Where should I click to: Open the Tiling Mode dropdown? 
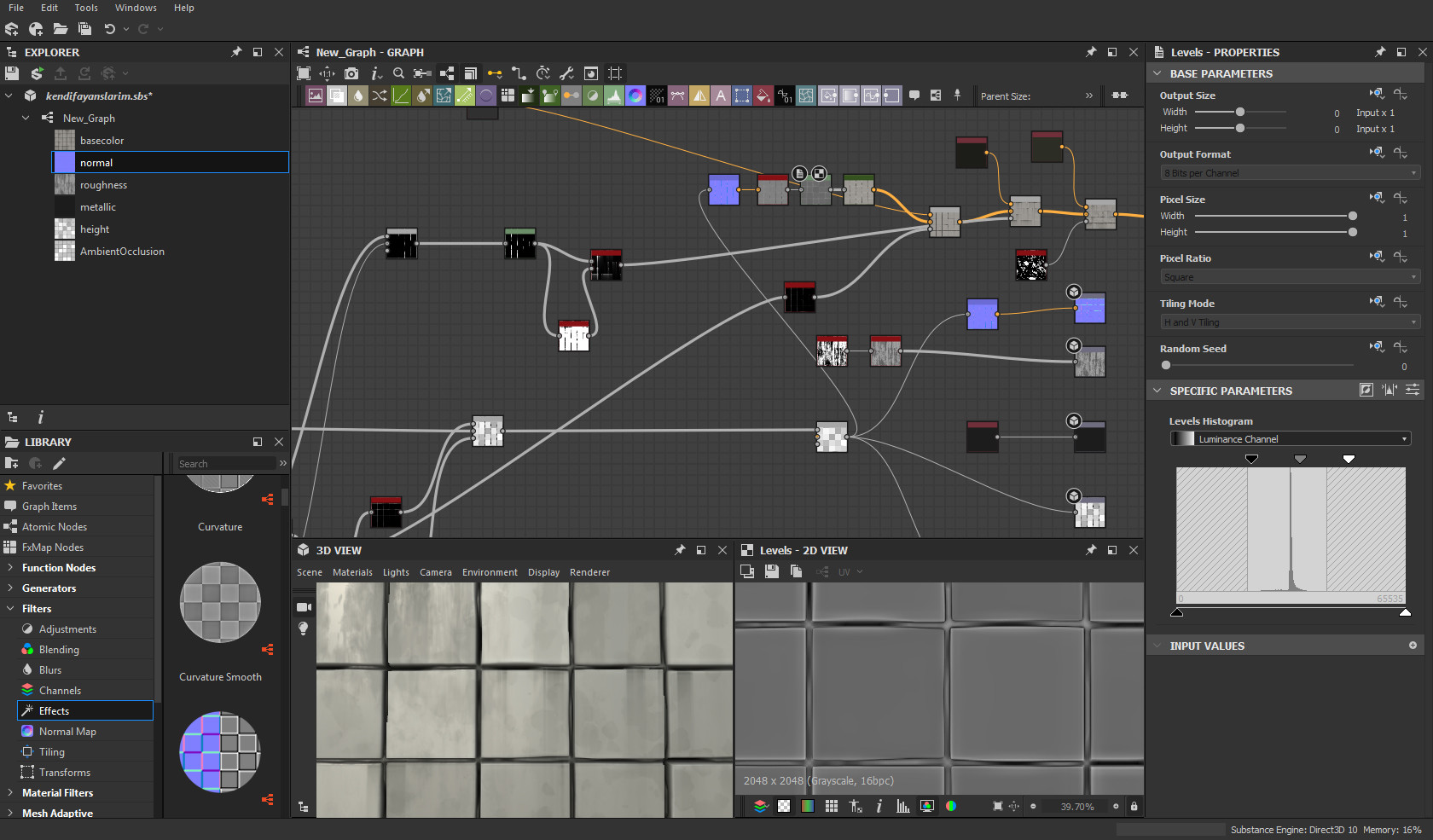tap(1288, 322)
